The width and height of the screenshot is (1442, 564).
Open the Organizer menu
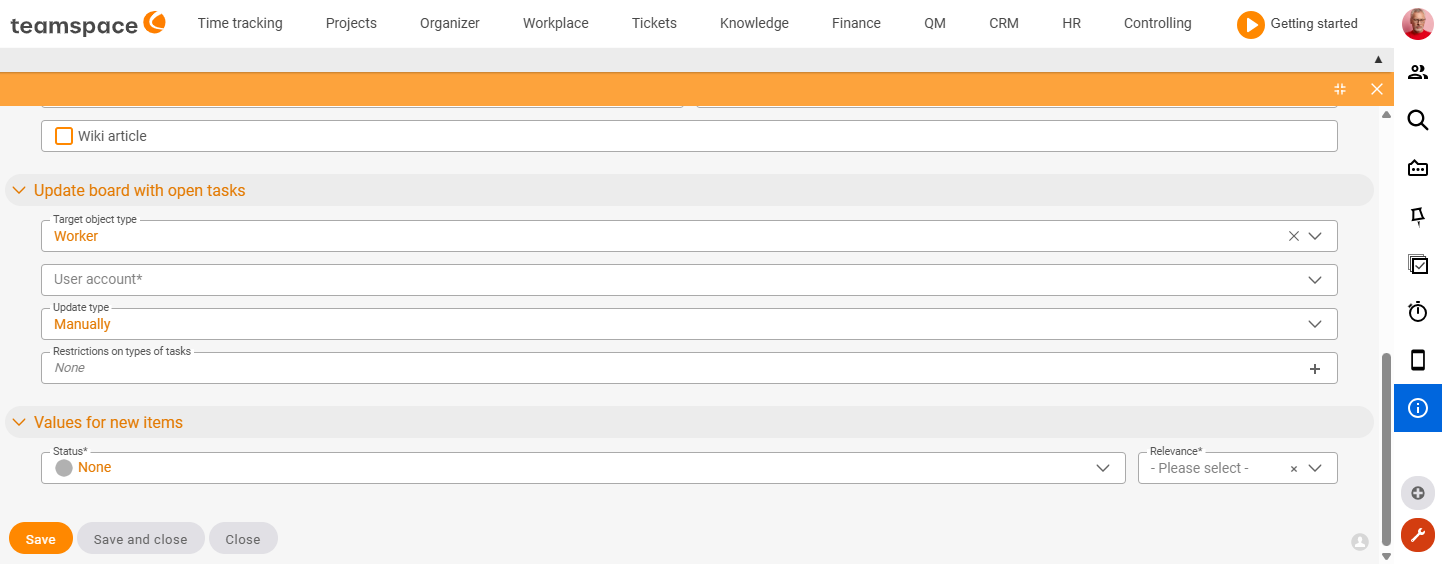450,23
